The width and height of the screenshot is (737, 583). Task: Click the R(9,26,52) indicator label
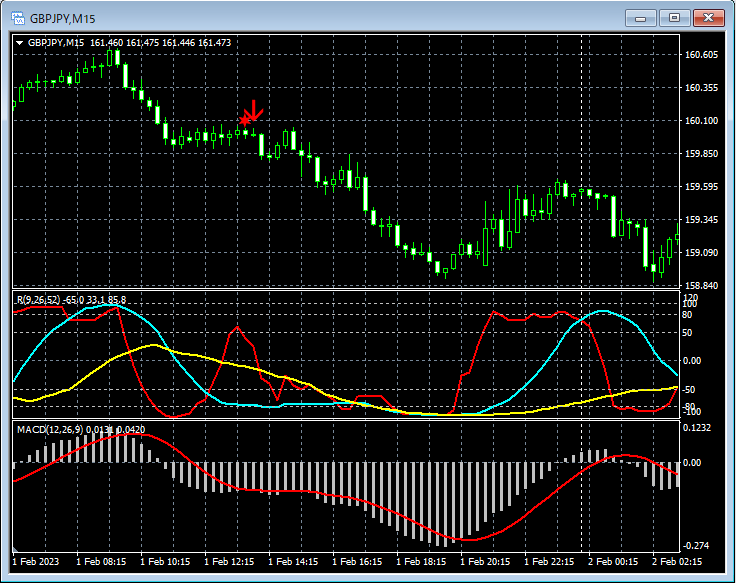tap(37, 300)
